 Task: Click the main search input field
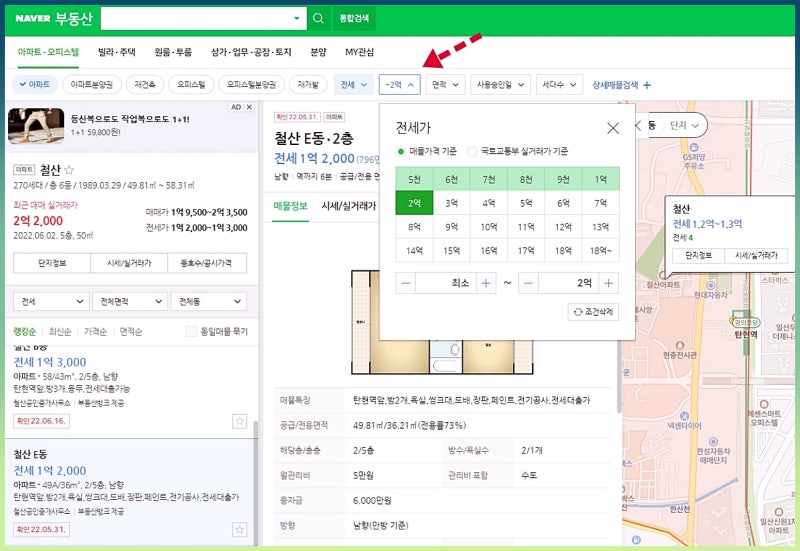click(195, 18)
